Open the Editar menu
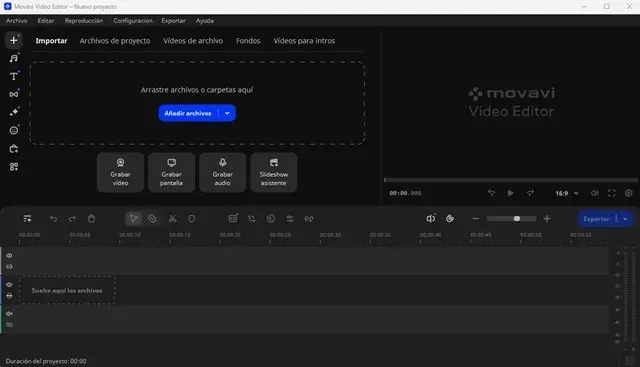The image size is (640, 367). (46, 20)
